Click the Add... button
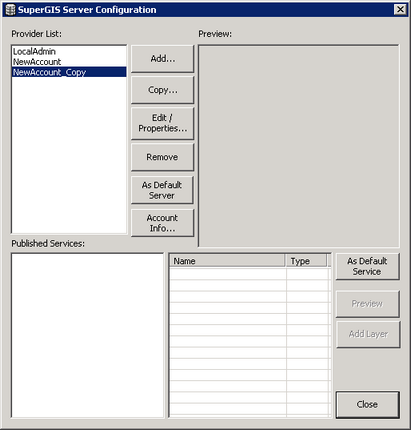411x430 pixels. (x=162, y=59)
